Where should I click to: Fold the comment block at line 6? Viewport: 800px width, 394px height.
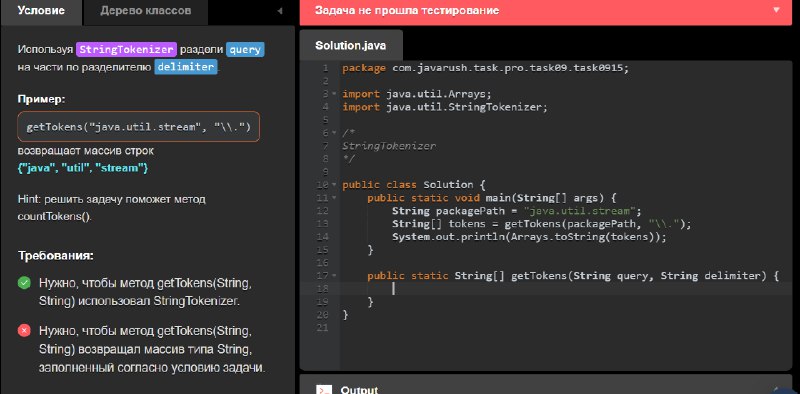334,133
